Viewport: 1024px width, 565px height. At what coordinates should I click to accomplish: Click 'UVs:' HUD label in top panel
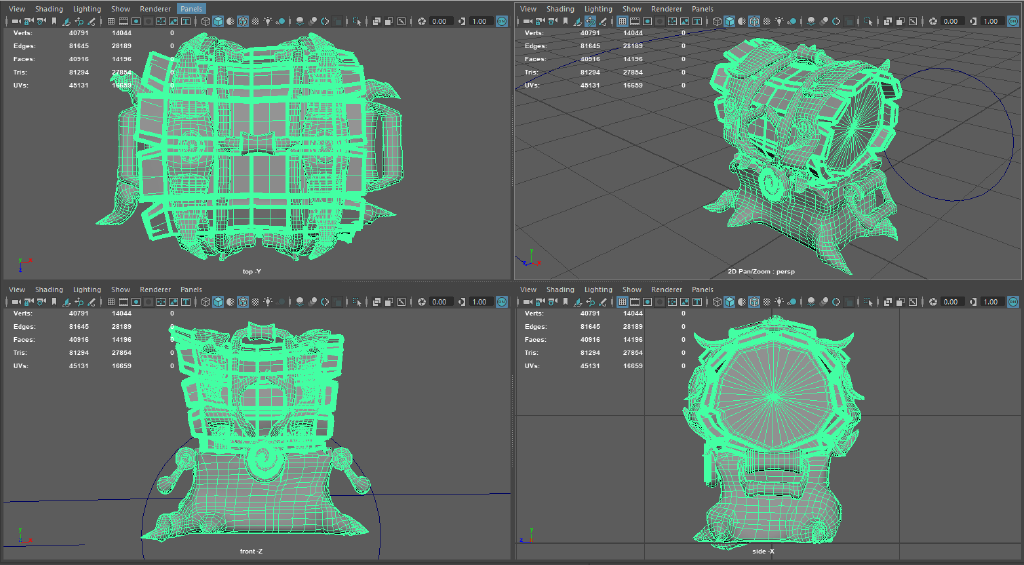(21, 86)
